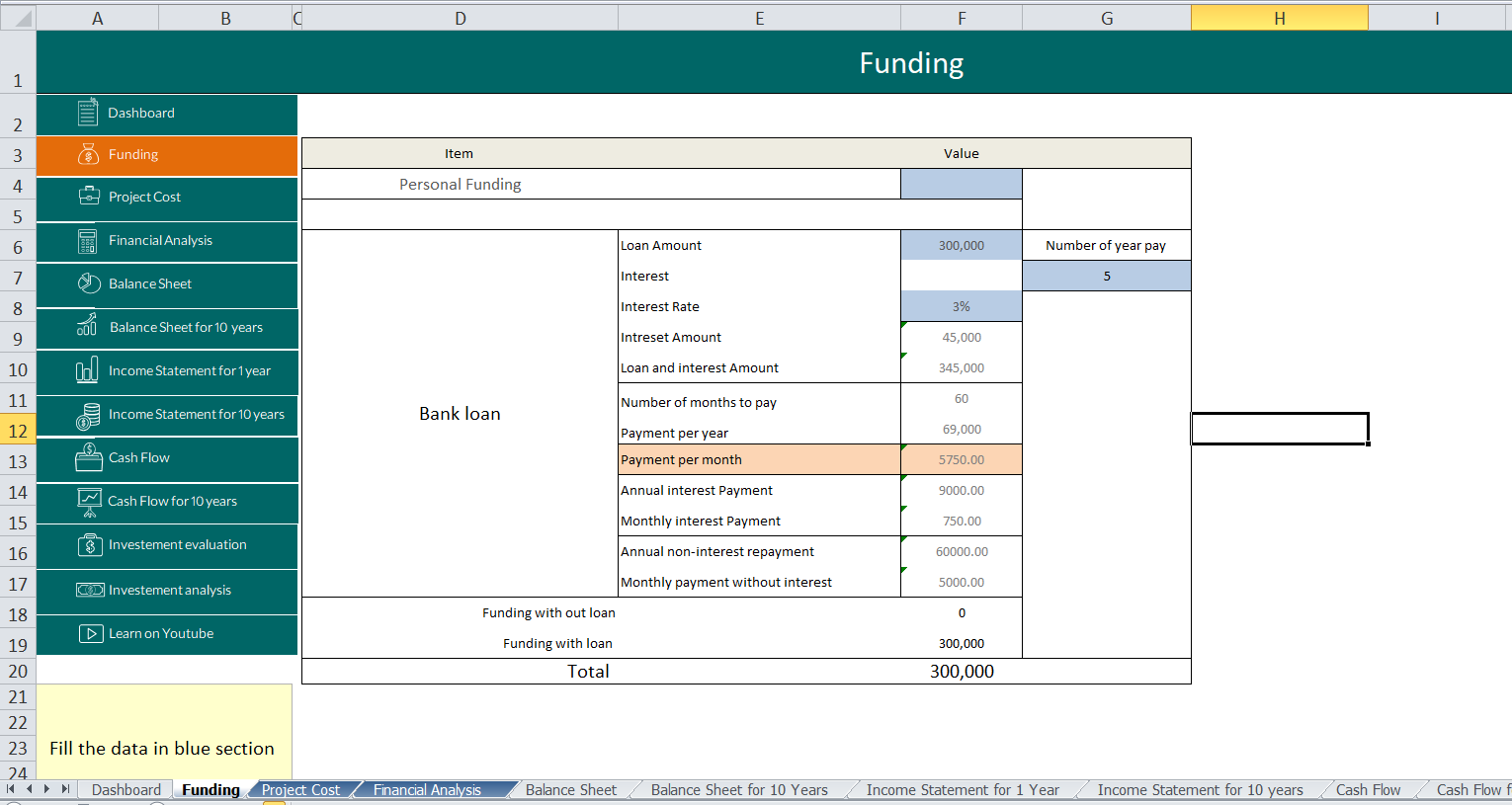Click the Cash Flow piggy bank icon
The width and height of the screenshot is (1512, 805).
tap(87, 459)
